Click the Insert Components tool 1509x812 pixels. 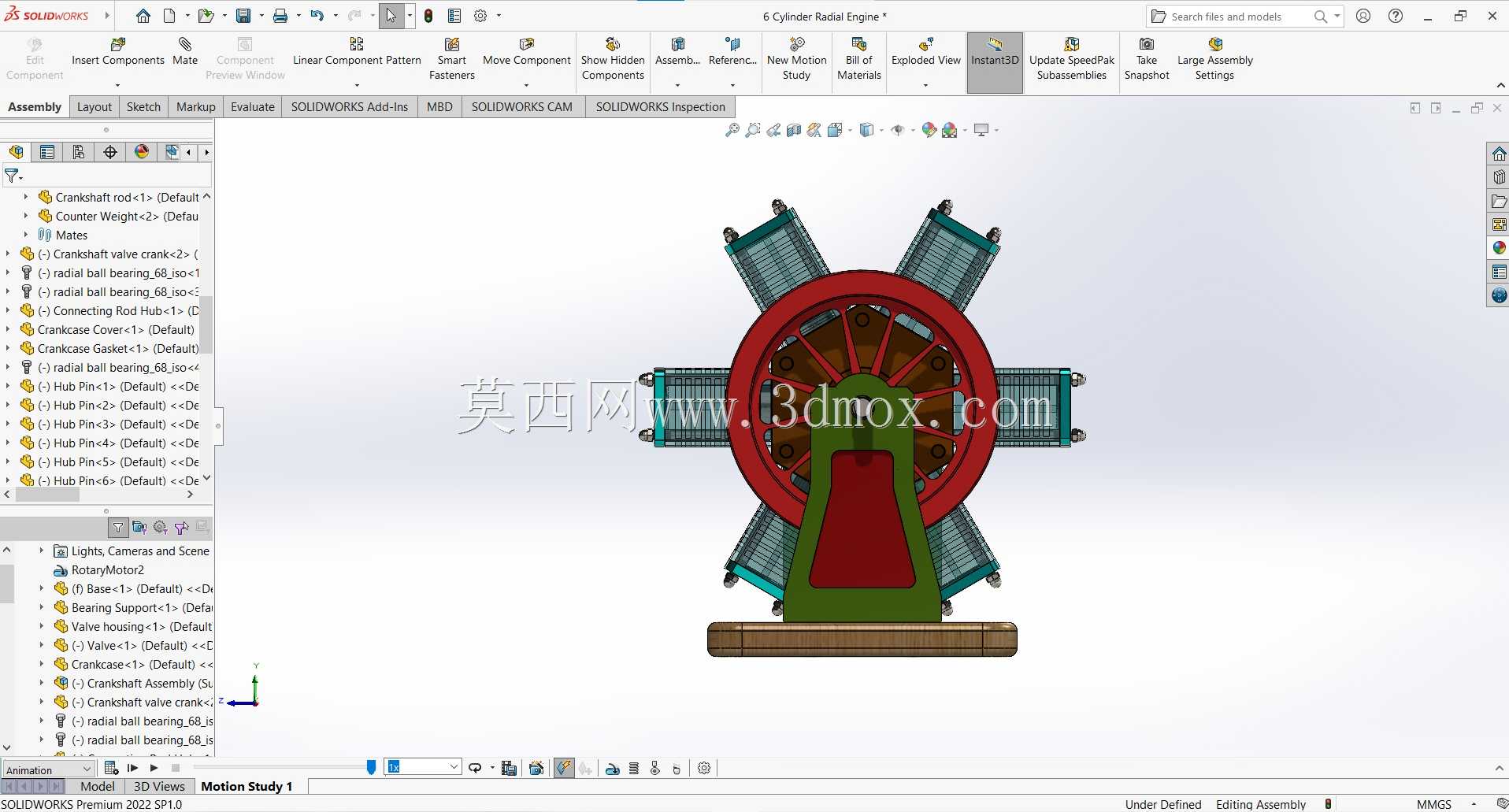pos(118,52)
